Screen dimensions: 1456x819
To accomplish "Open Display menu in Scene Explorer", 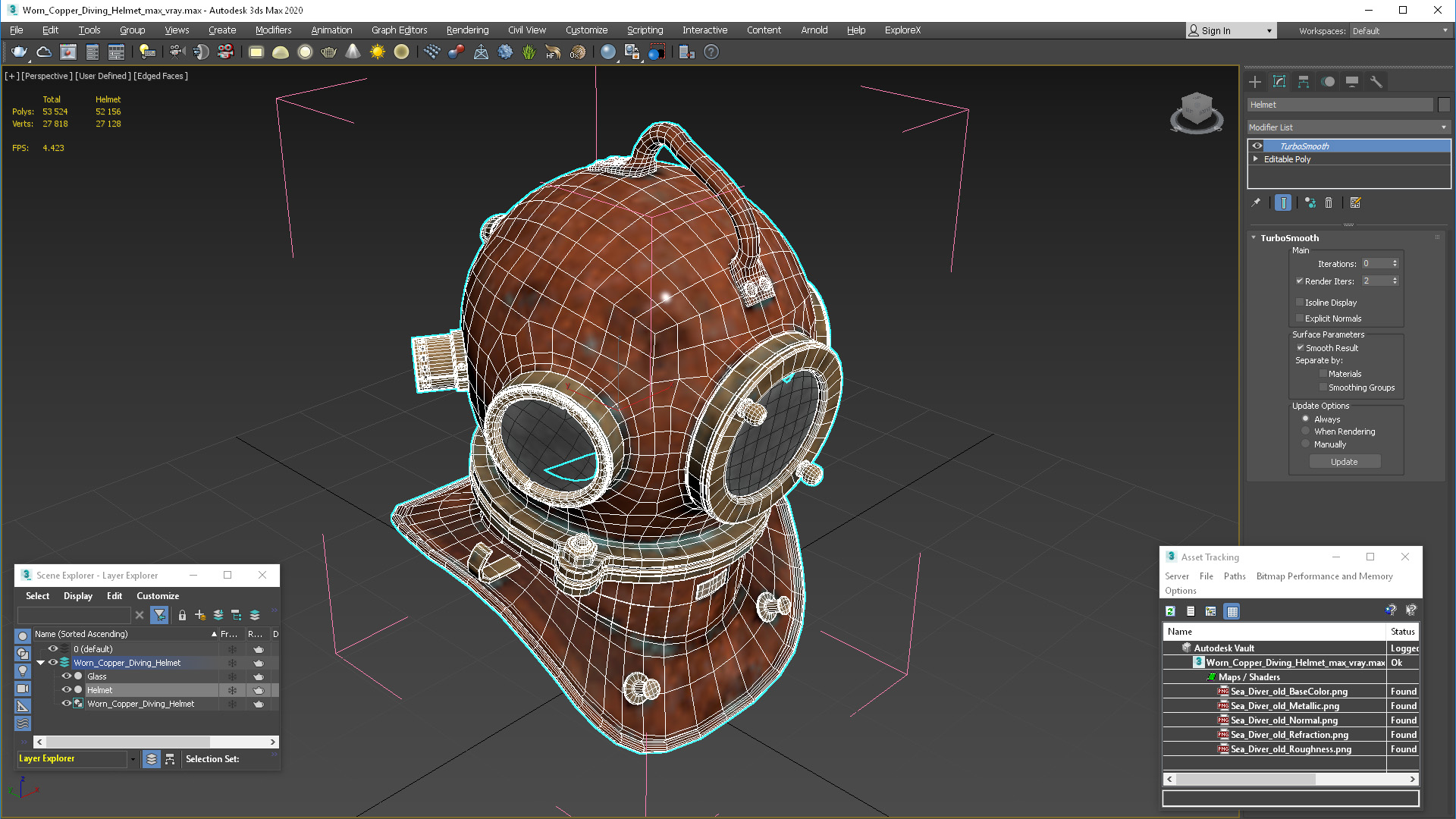I will tap(77, 596).
